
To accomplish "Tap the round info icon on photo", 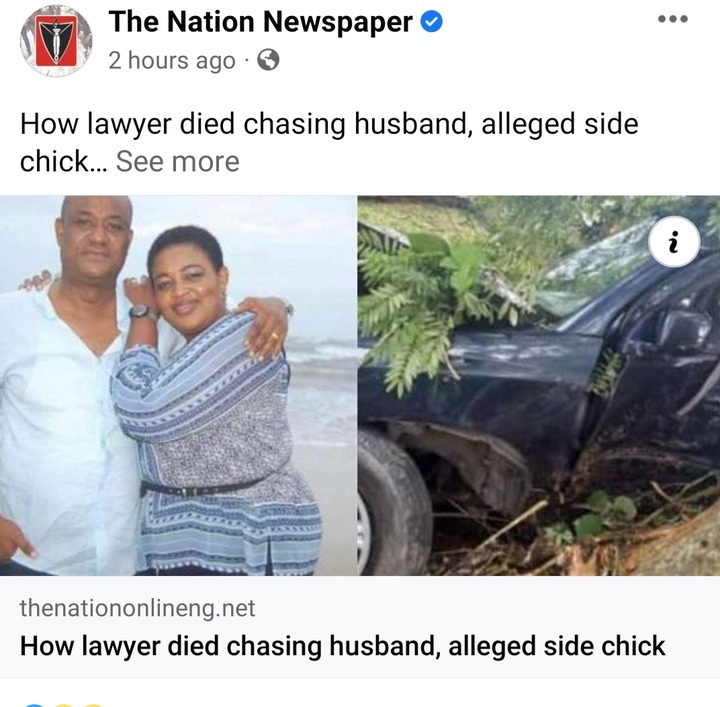I will click(x=674, y=241).
